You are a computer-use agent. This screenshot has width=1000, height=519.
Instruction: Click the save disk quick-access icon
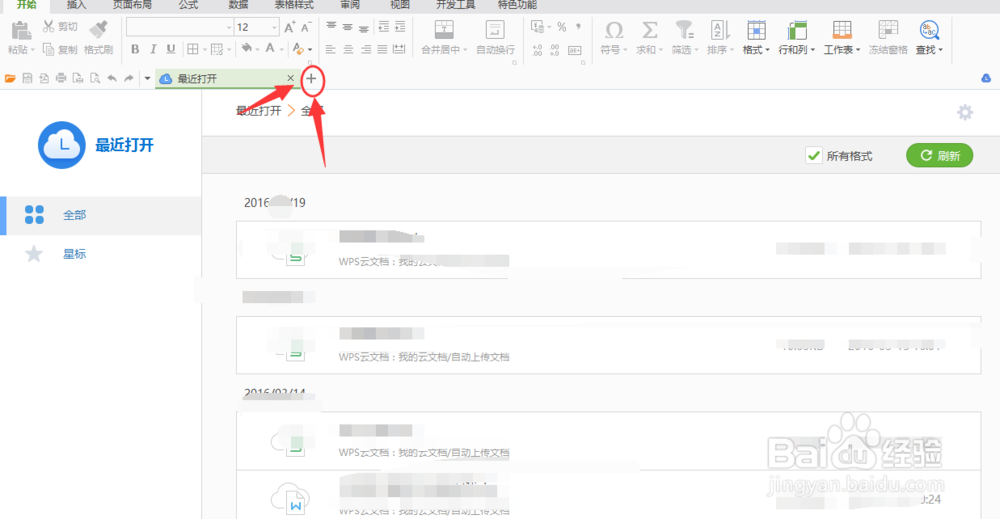click(x=27, y=78)
